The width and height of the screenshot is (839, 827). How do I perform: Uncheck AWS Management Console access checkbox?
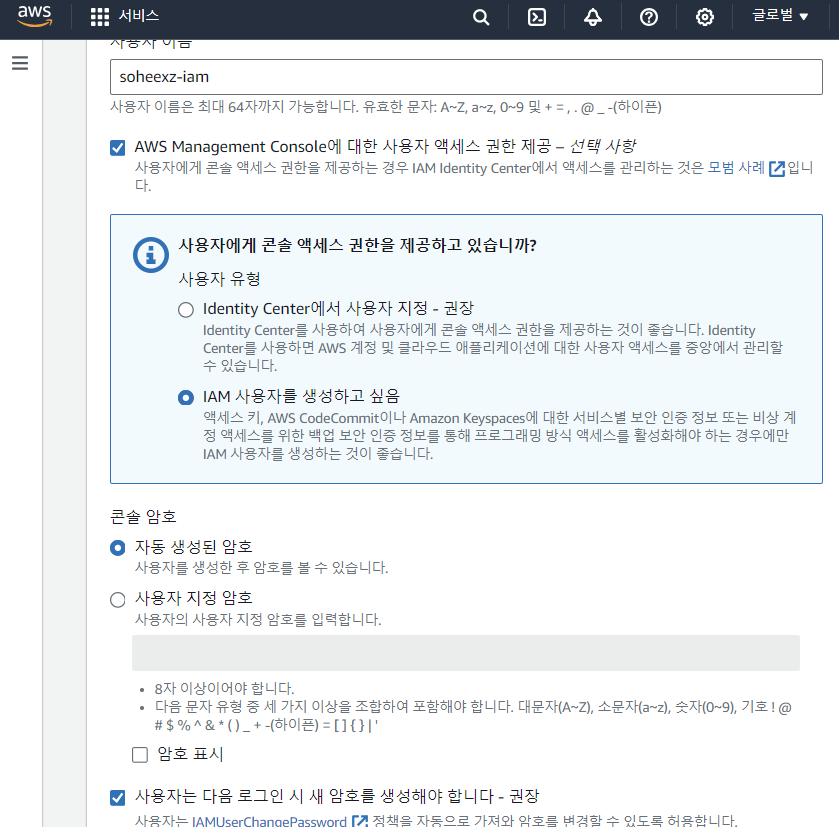tap(117, 148)
